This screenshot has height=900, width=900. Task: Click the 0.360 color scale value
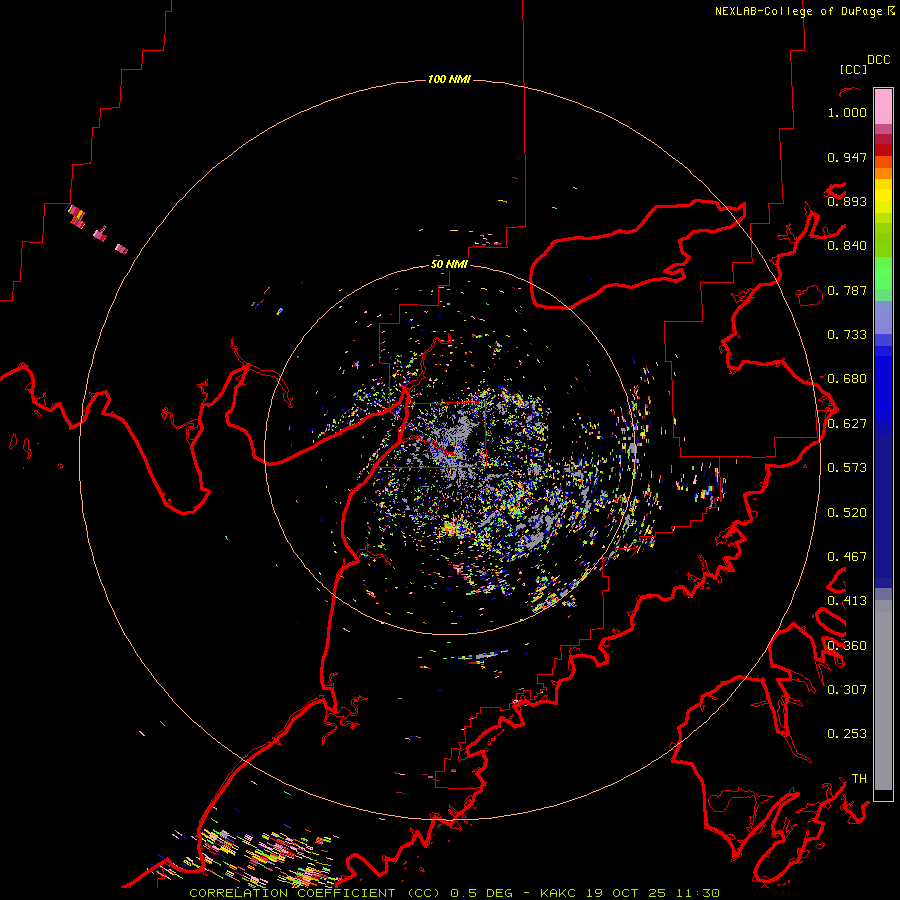847,646
